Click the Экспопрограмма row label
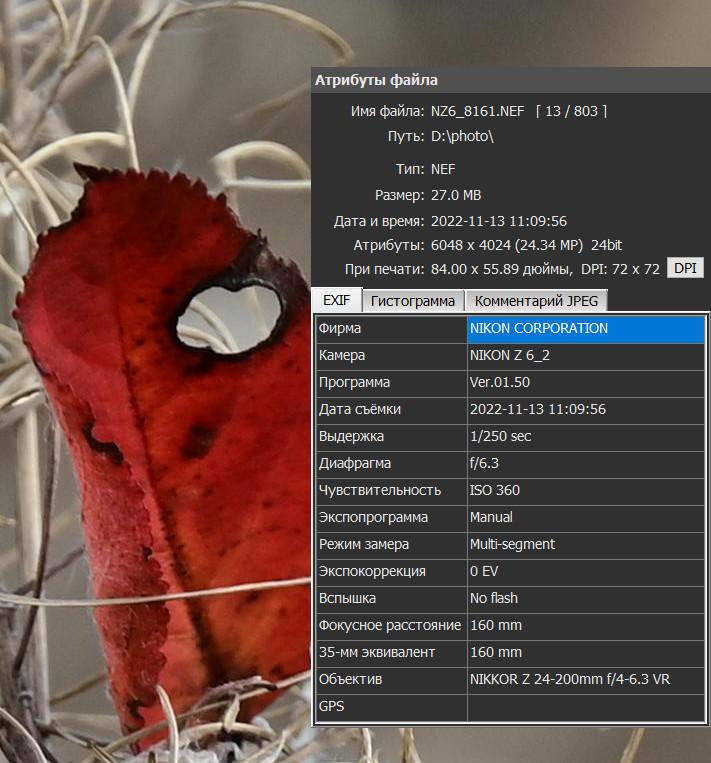Viewport: 711px width, 763px height. (x=391, y=518)
